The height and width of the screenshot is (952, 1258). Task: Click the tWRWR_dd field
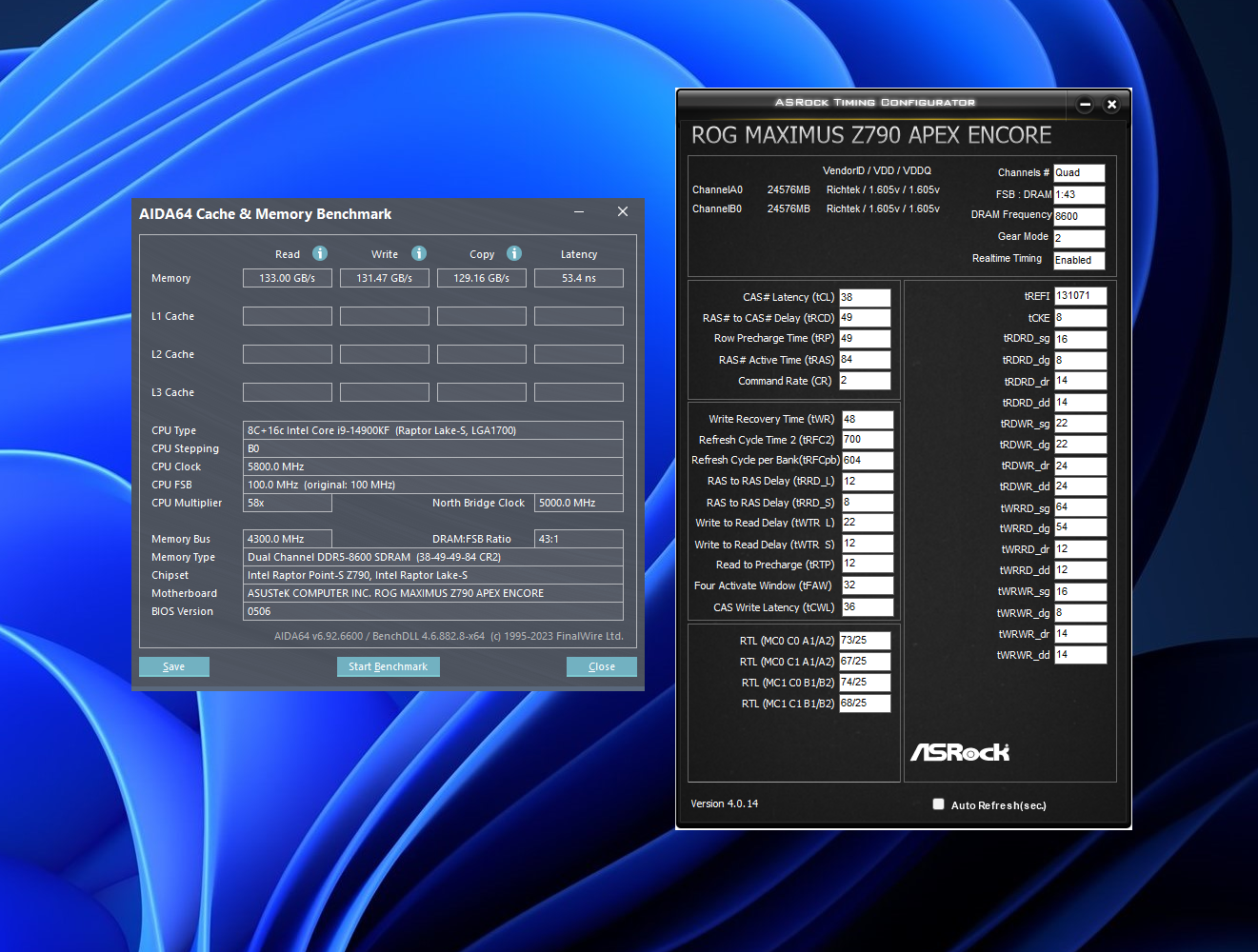1080,655
